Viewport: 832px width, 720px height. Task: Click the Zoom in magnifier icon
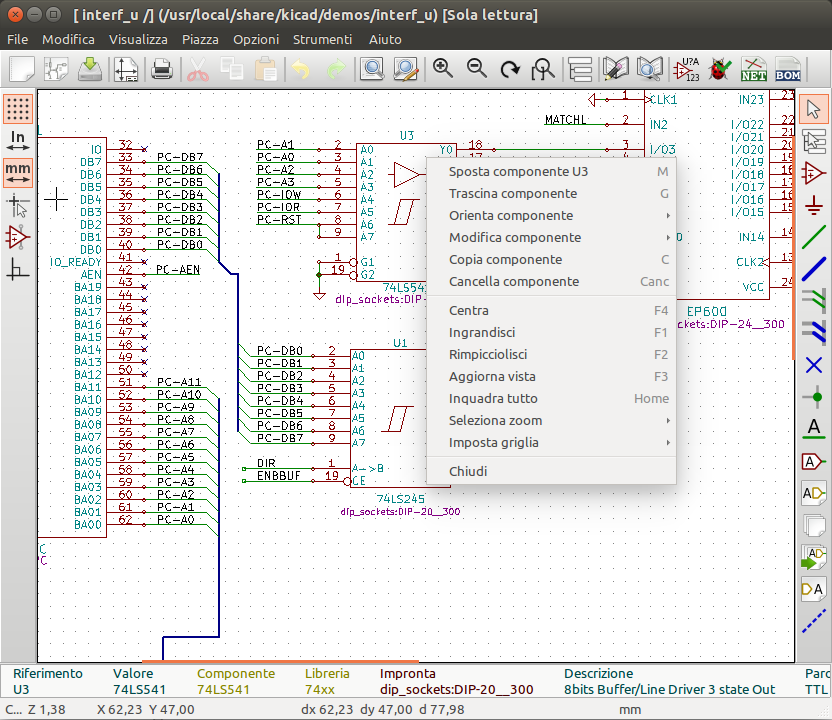coord(442,69)
